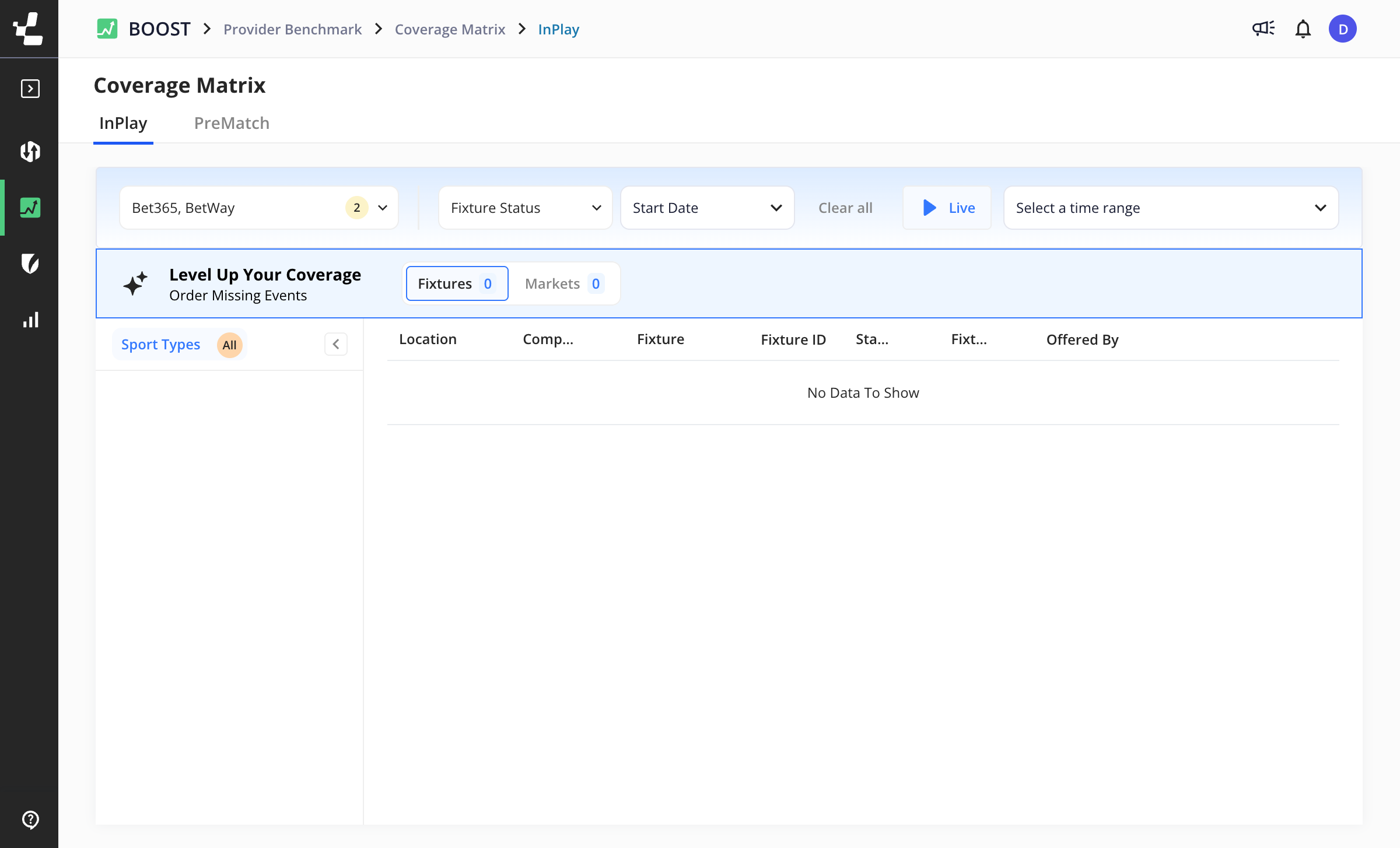Expand the sidebar with arrow icon

click(x=30, y=89)
